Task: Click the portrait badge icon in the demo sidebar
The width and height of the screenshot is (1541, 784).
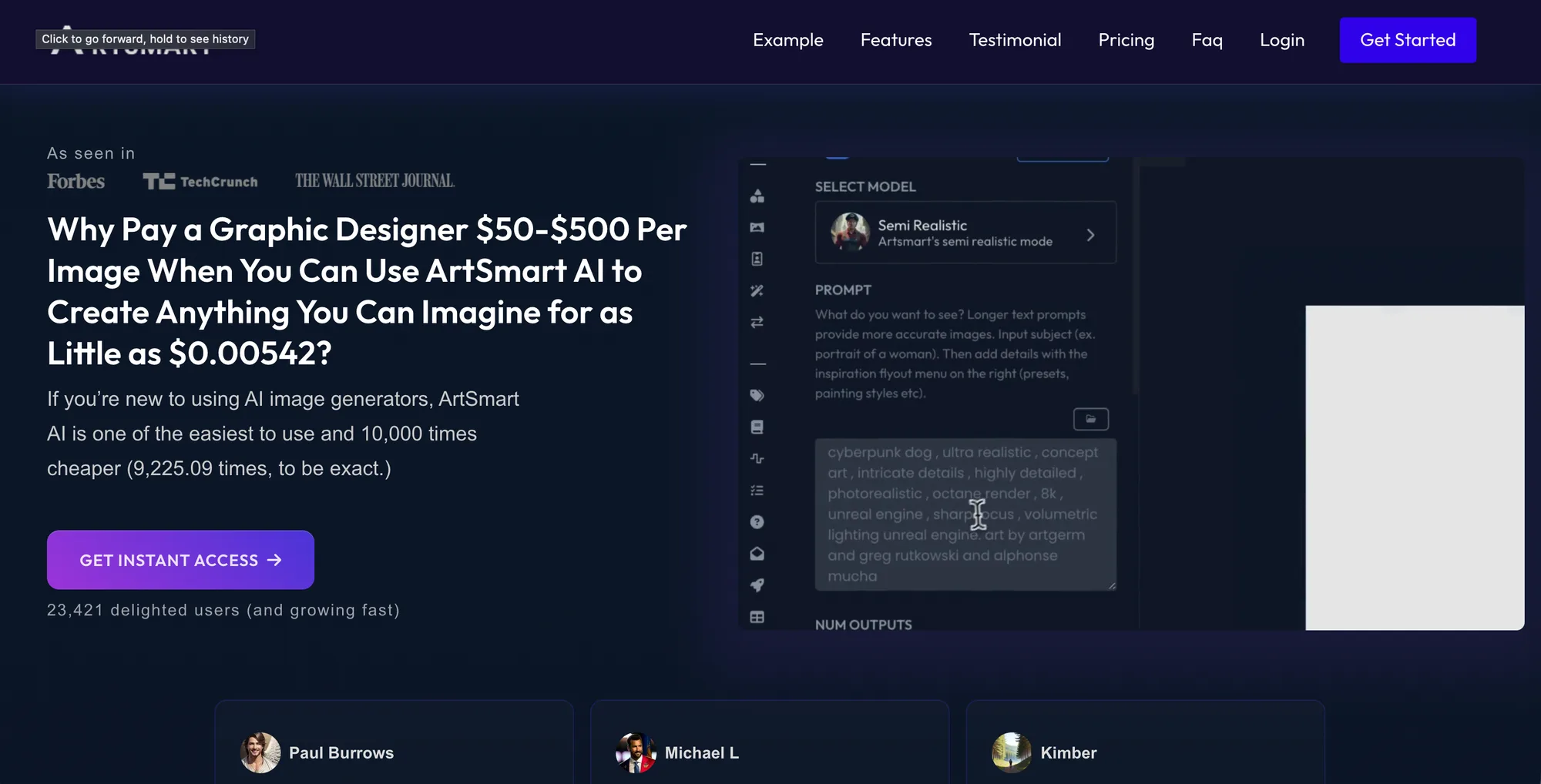Action: coord(757,259)
